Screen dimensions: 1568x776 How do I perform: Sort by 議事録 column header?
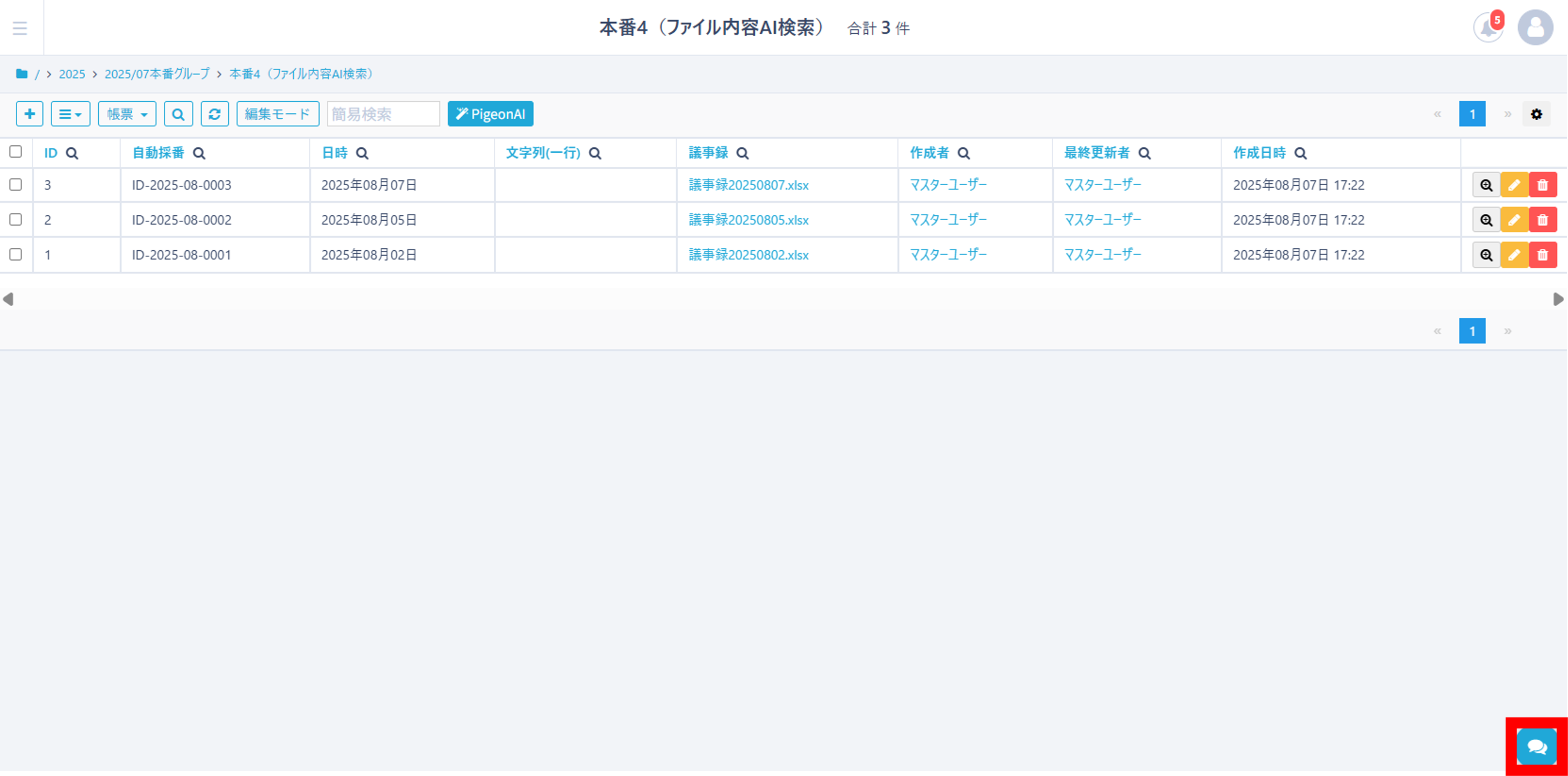tap(708, 153)
